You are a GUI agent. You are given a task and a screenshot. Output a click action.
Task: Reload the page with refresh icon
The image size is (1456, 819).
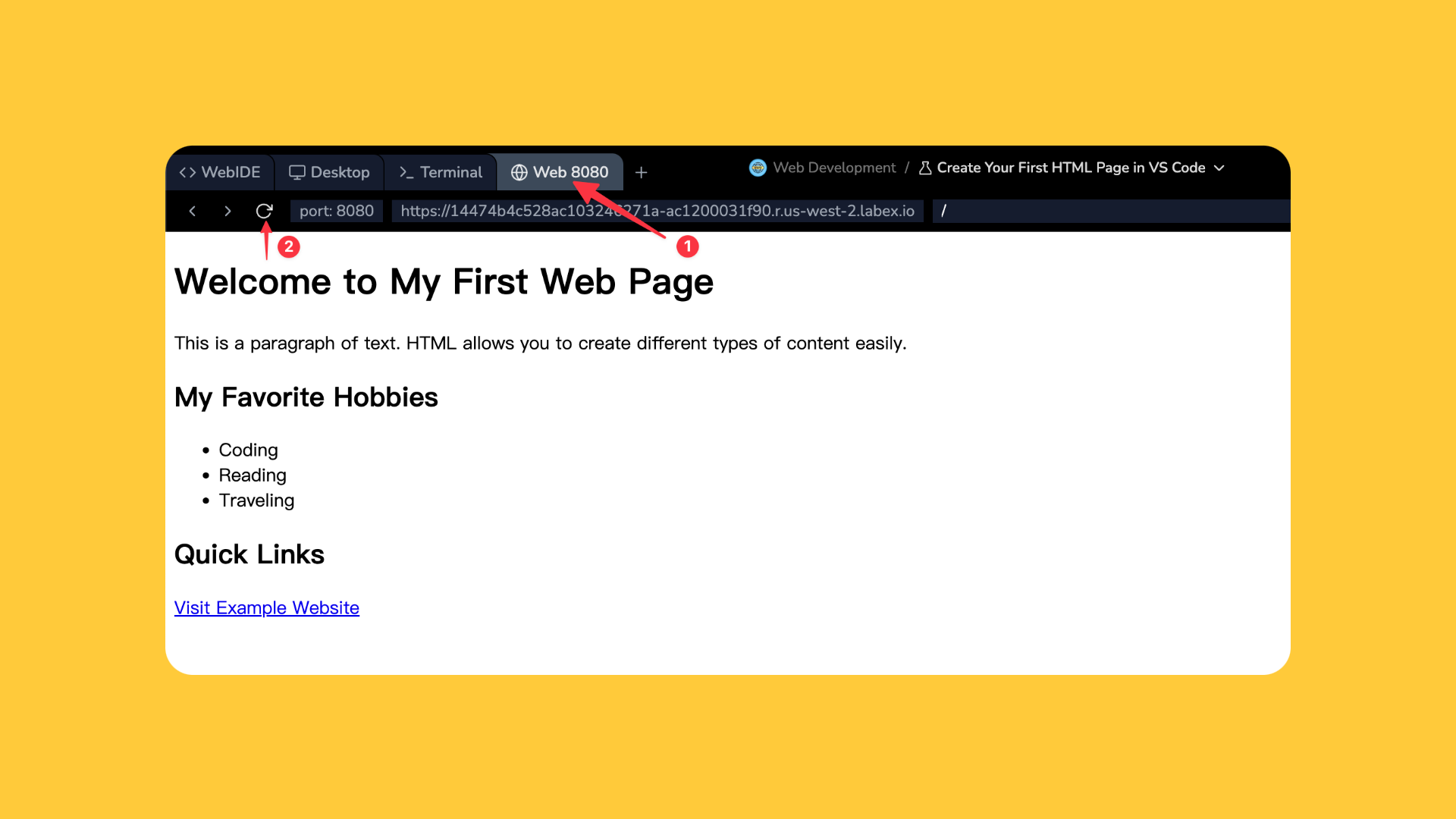point(264,211)
